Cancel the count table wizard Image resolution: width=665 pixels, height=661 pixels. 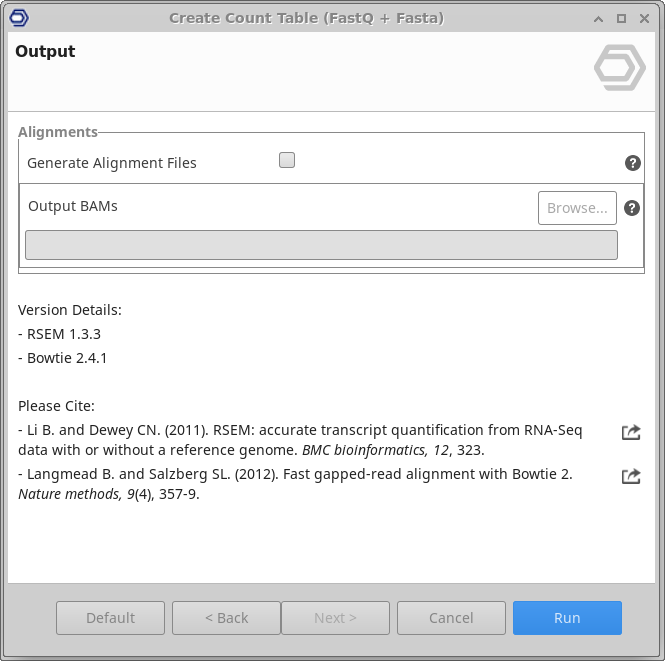451,618
